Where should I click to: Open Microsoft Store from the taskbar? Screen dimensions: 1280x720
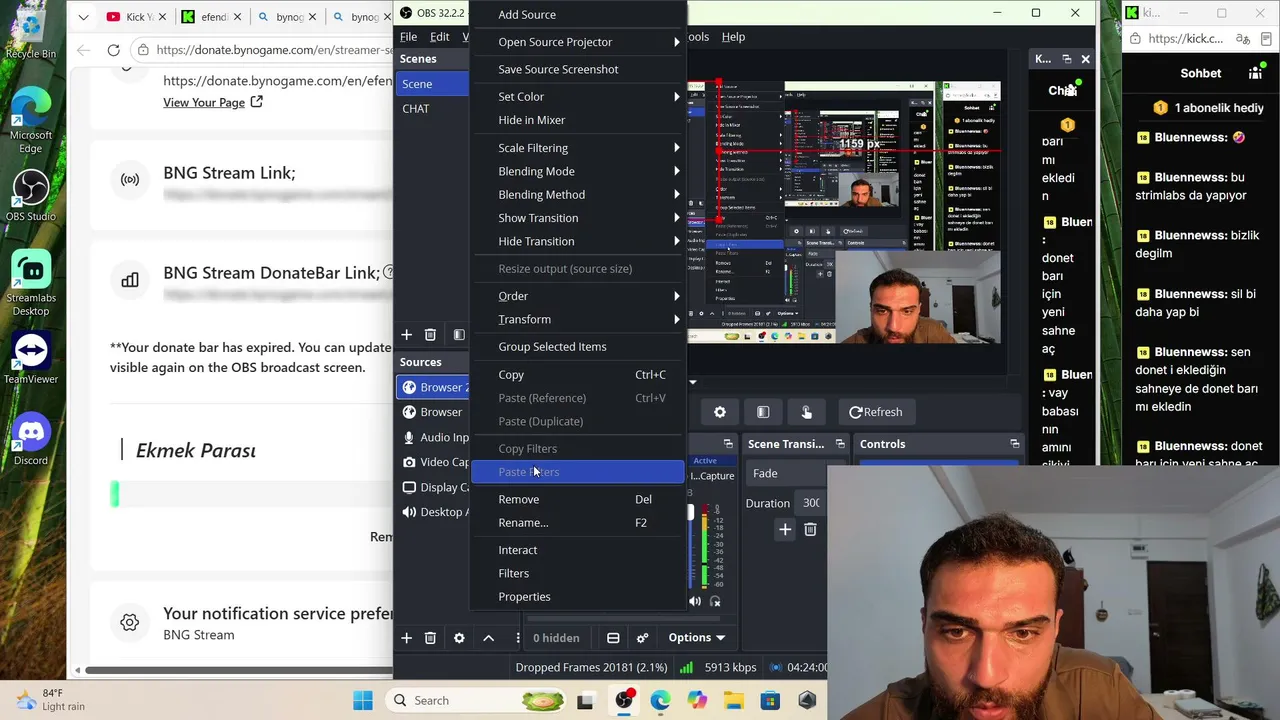[770, 700]
